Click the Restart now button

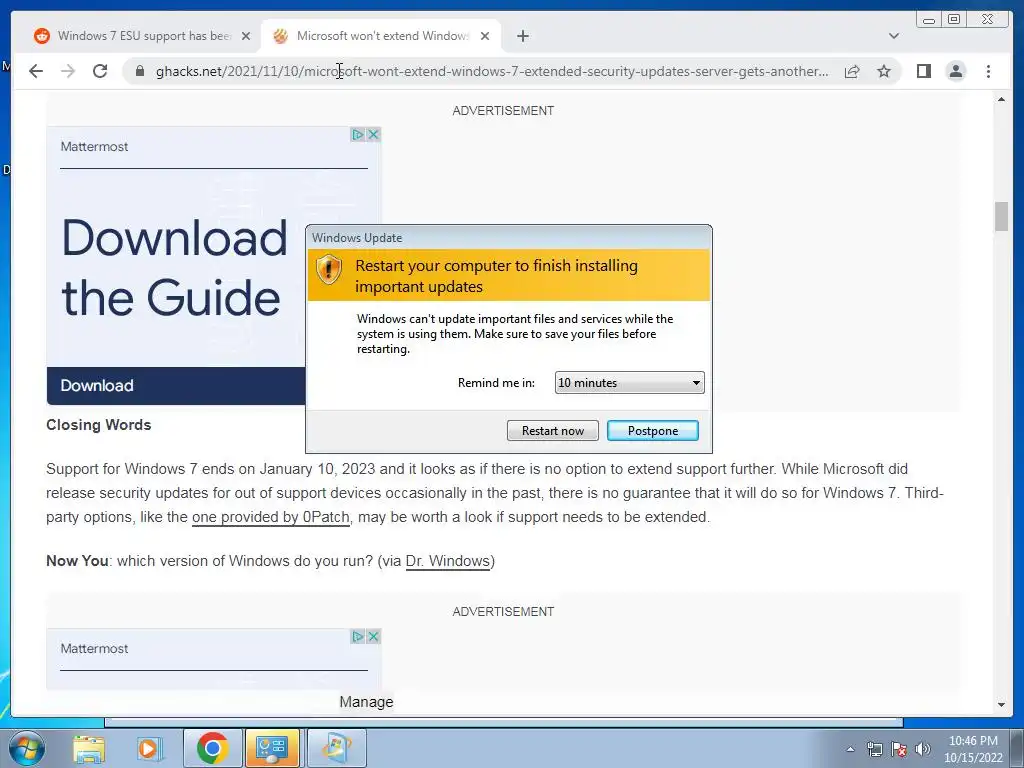(552, 430)
